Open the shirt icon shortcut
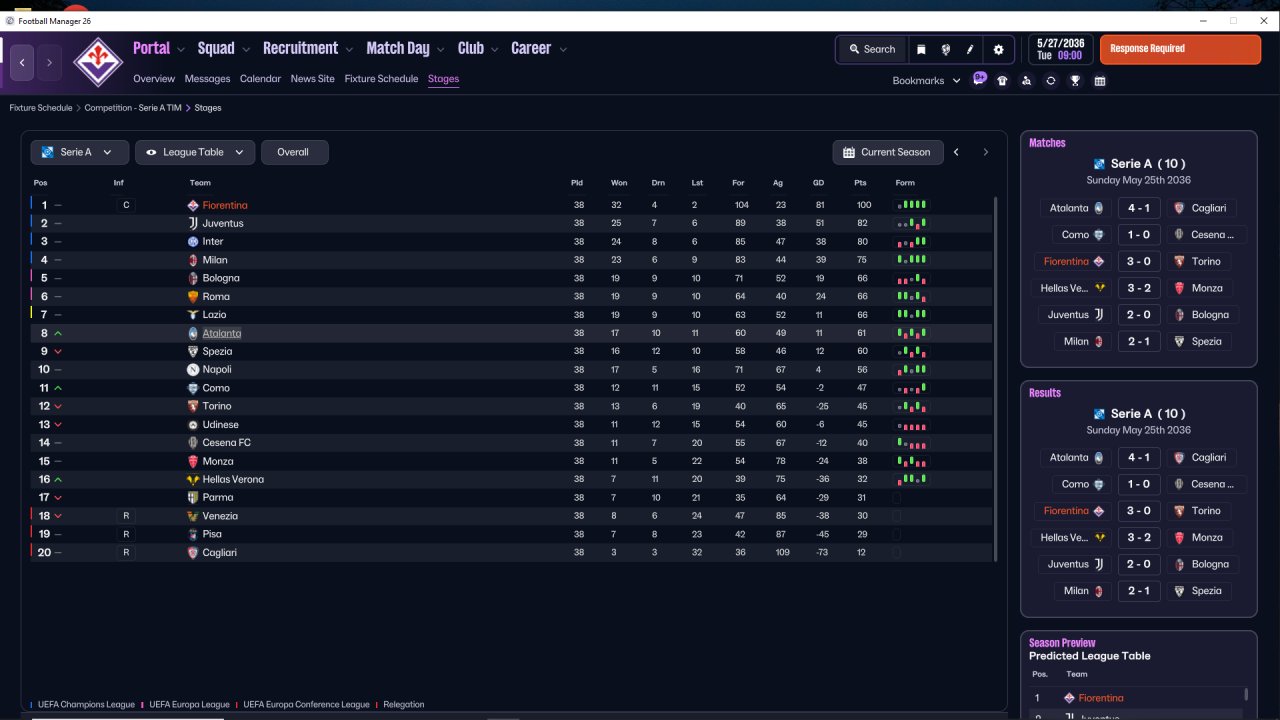This screenshot has width=1280, height=720. [1003, 81]
